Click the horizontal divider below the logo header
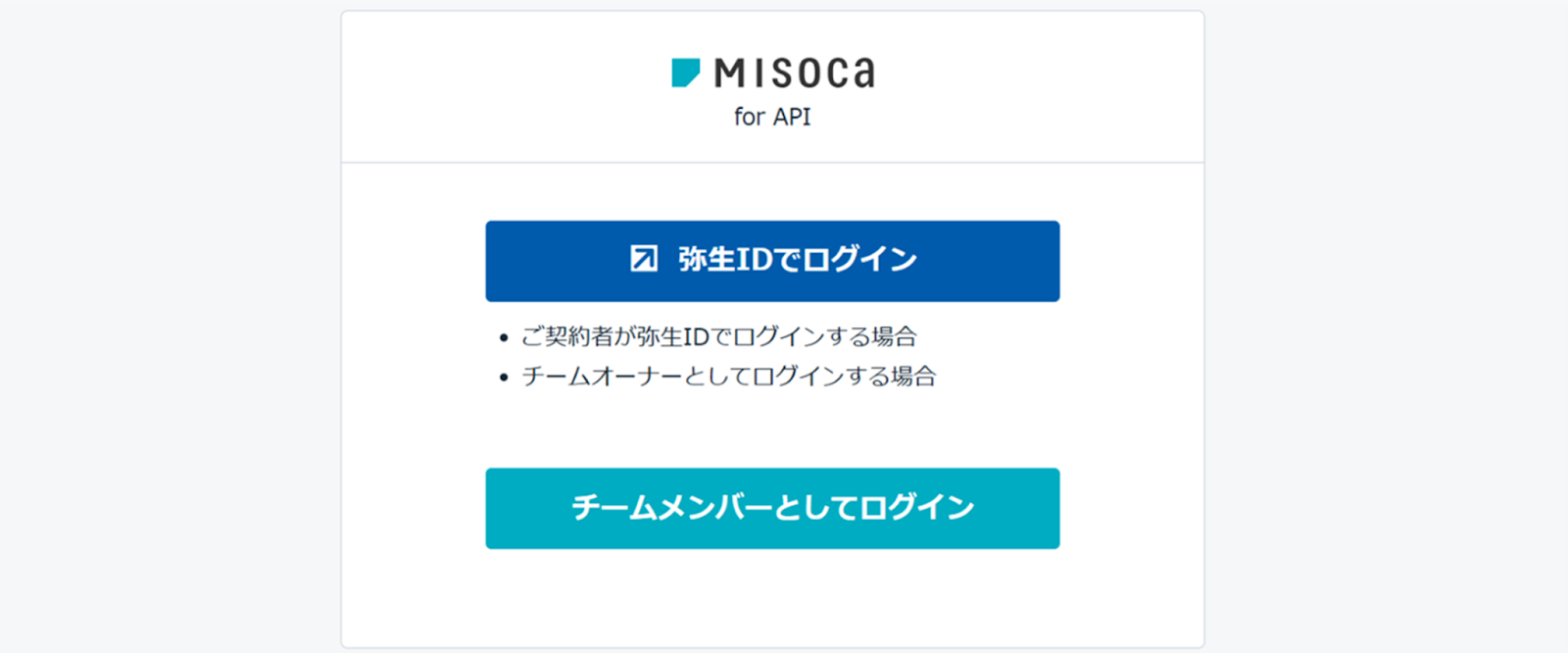 pos(772,163)
